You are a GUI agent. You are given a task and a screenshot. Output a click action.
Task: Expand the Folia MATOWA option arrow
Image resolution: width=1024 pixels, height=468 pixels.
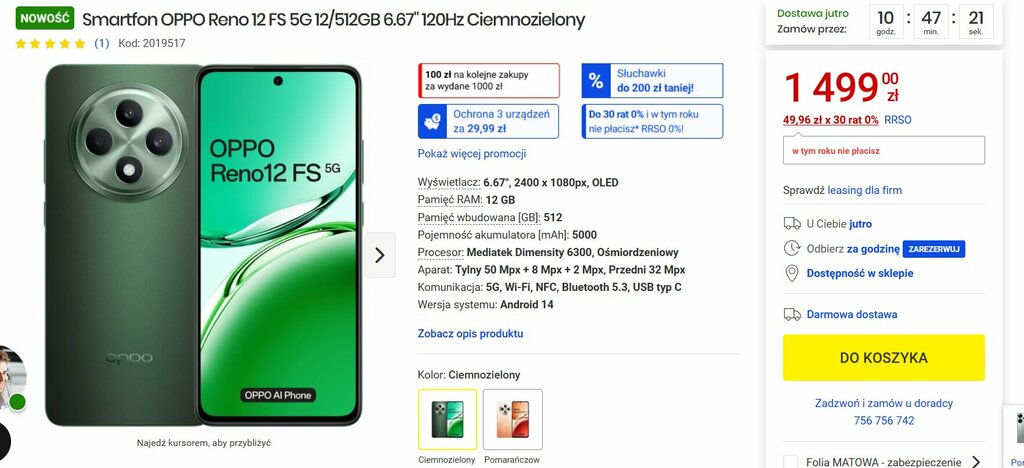click(x=976, y=462)
